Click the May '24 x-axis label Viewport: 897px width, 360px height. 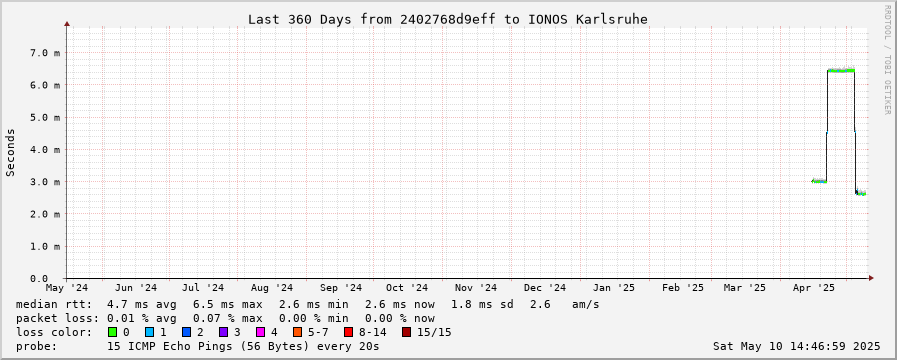coord(67,288)
